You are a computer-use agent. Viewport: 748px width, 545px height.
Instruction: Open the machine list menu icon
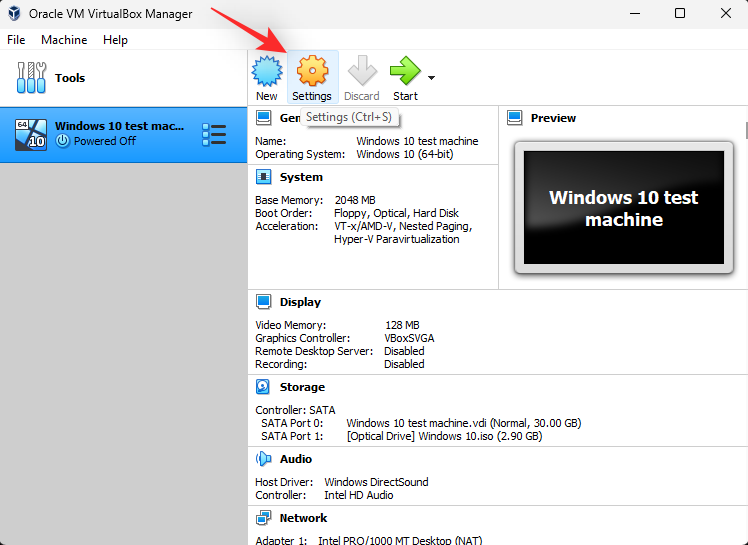click(214, 135)
